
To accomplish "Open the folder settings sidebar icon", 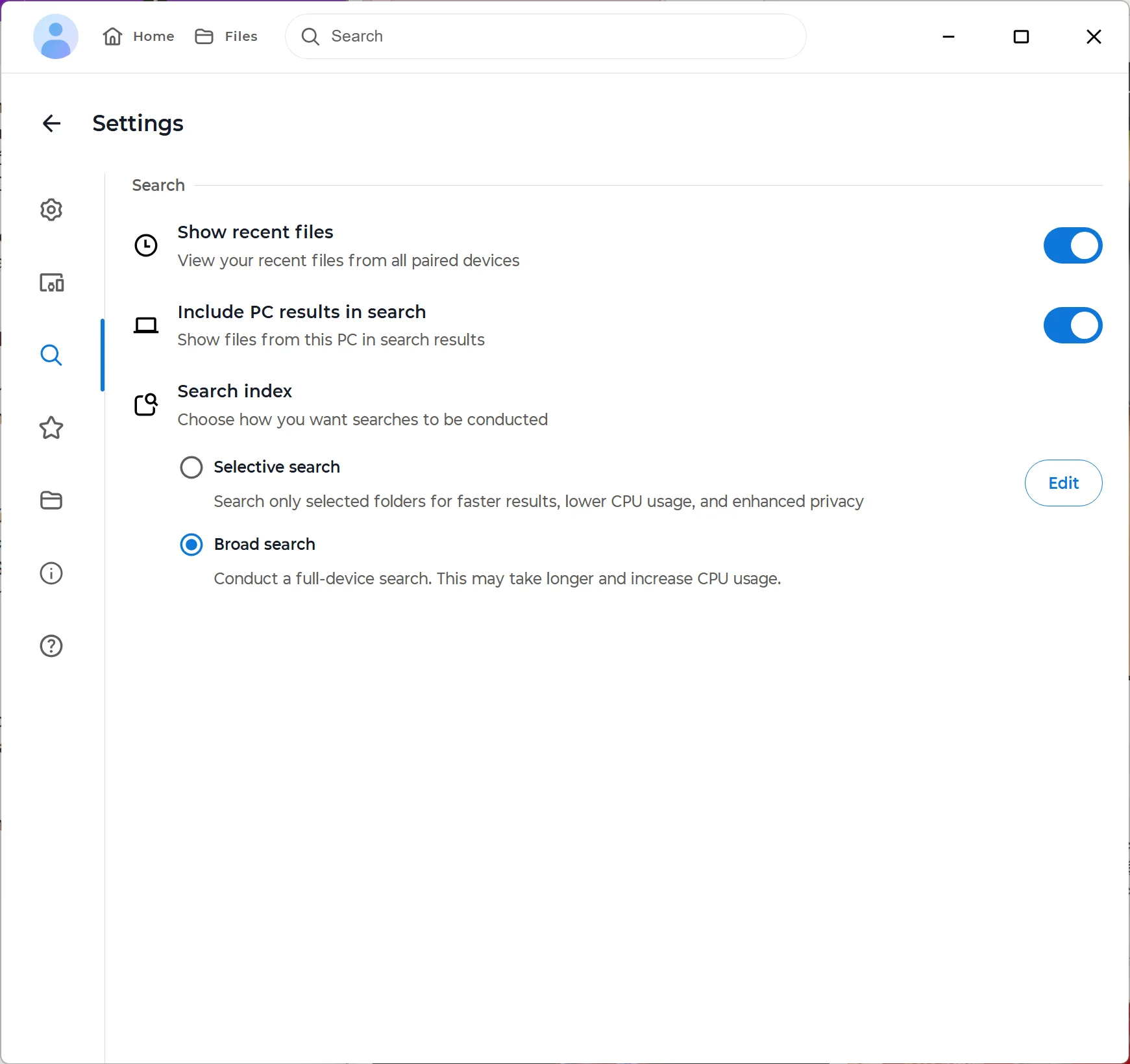I will [51, 501].
